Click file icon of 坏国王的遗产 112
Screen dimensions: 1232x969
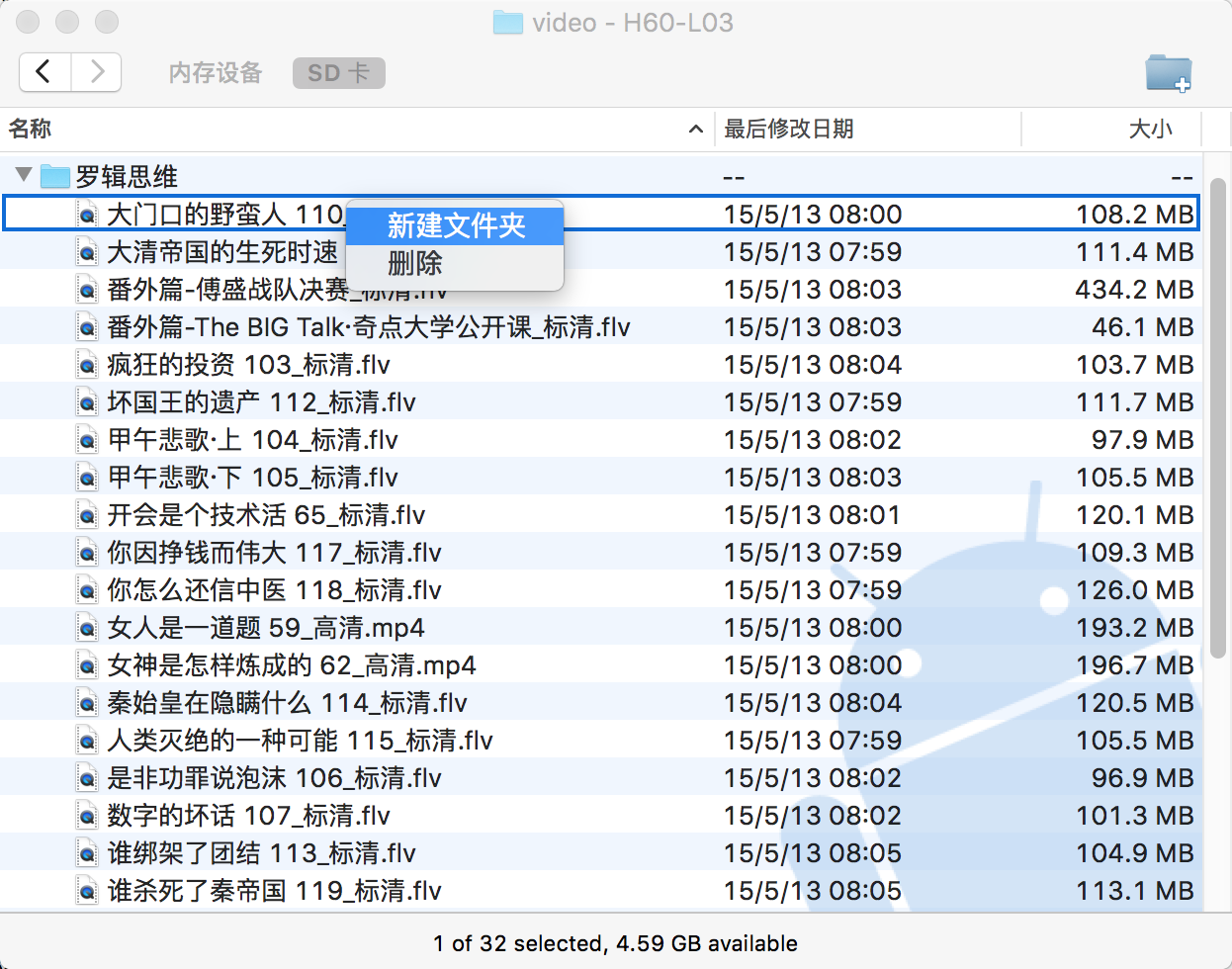click(88, 402)
